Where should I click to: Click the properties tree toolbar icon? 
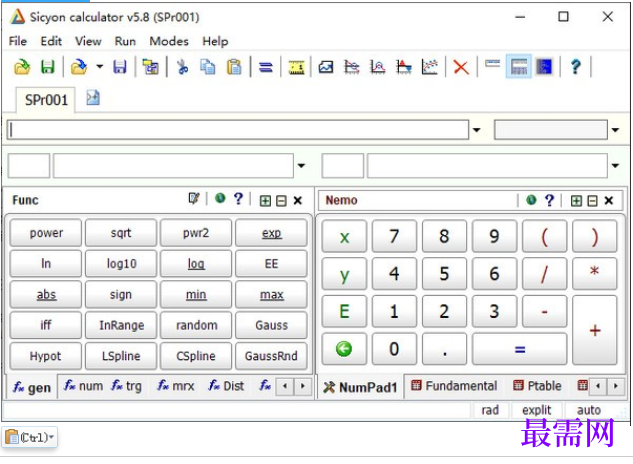(151, 67)
